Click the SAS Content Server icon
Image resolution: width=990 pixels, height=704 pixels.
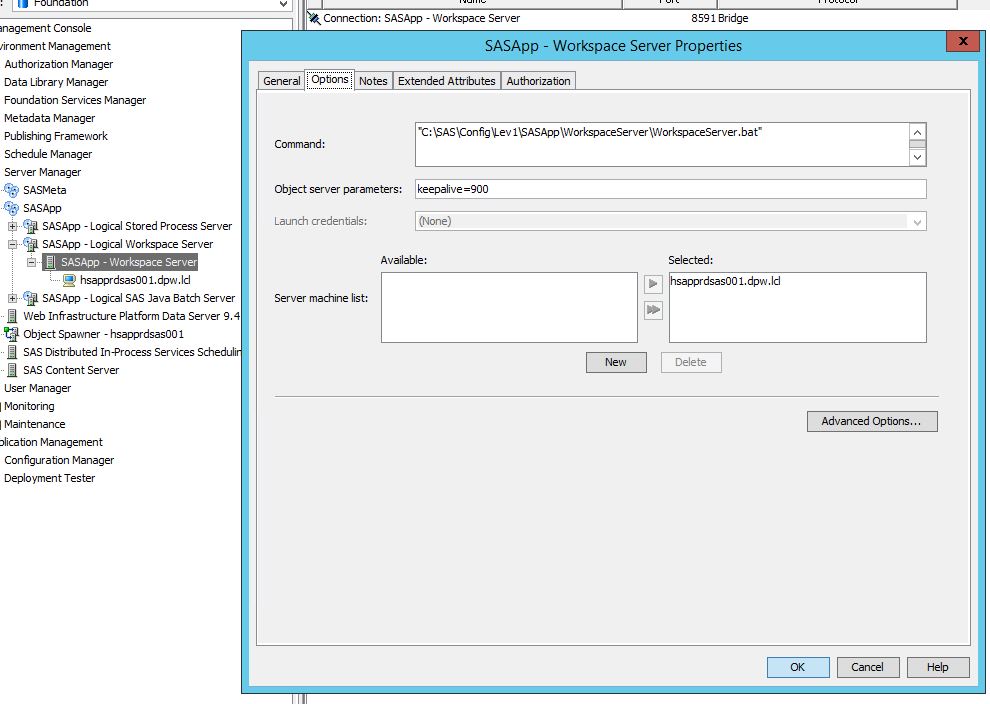click(x=11, y=370)
